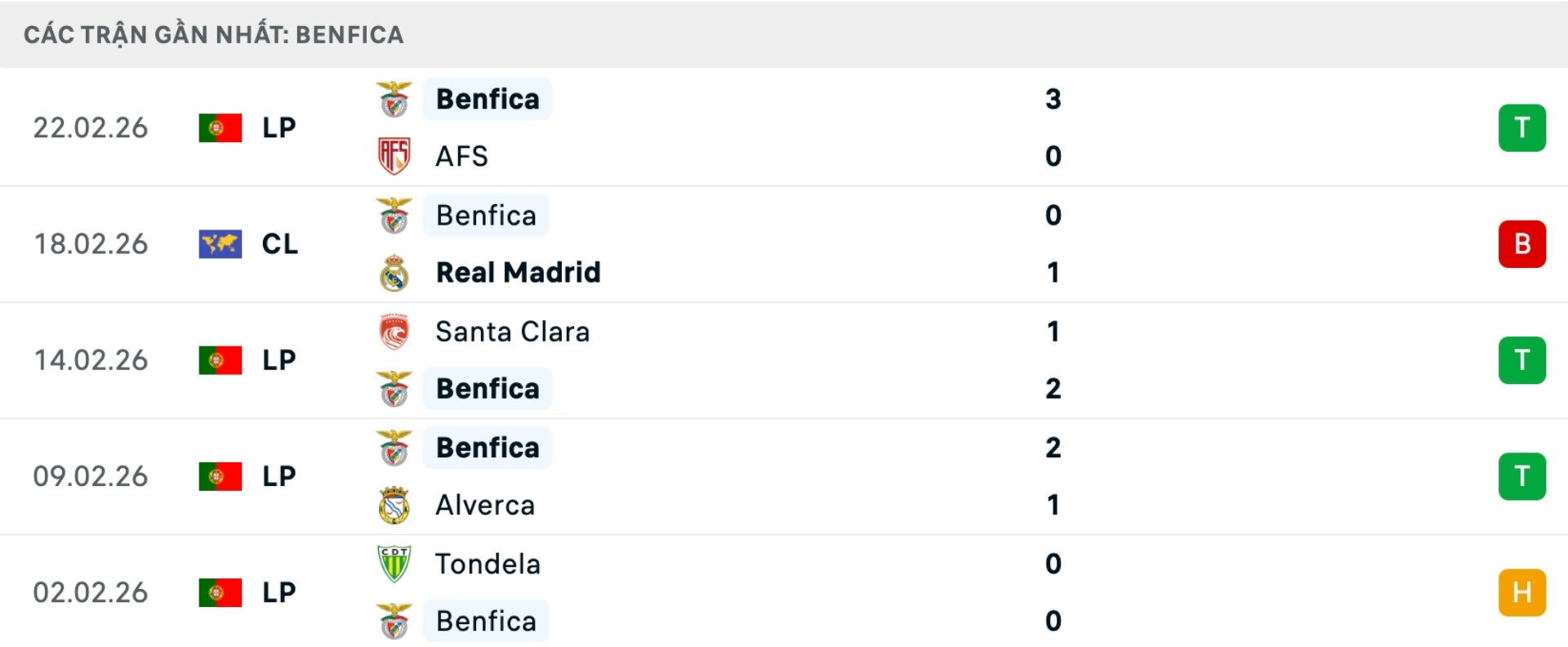Toggle the yellow H badge for Tondela match
This screenshot has height=647, width=1568.
click(1522, 592)
